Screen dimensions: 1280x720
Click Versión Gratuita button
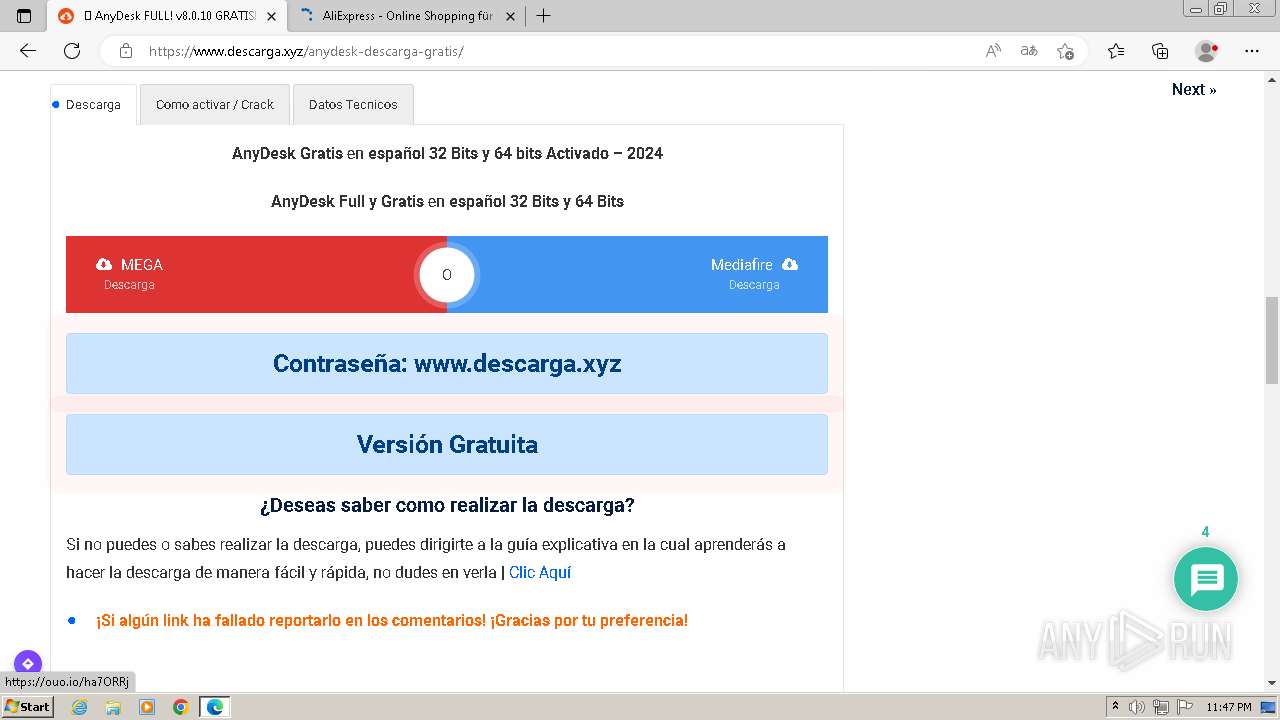[x=447, y=444]
